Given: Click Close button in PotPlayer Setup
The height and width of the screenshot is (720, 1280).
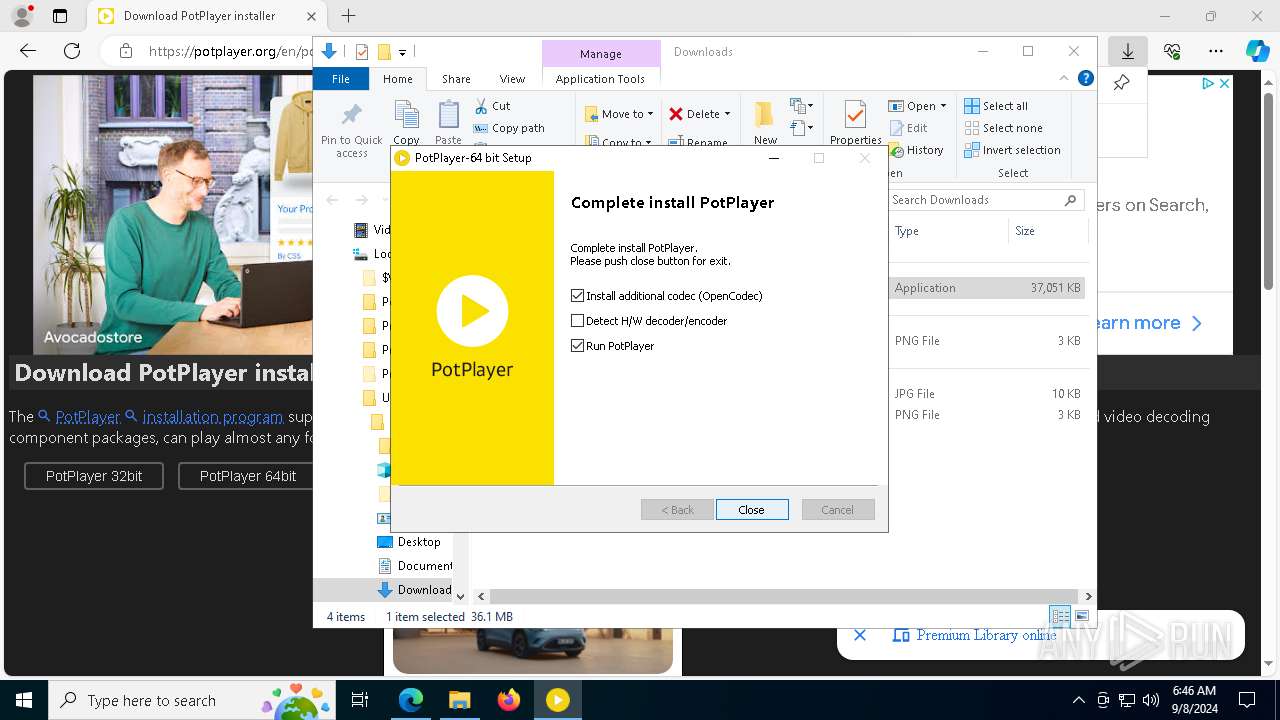Looking at the screenshot, I should pyautogui.click(x=752, y=510).
